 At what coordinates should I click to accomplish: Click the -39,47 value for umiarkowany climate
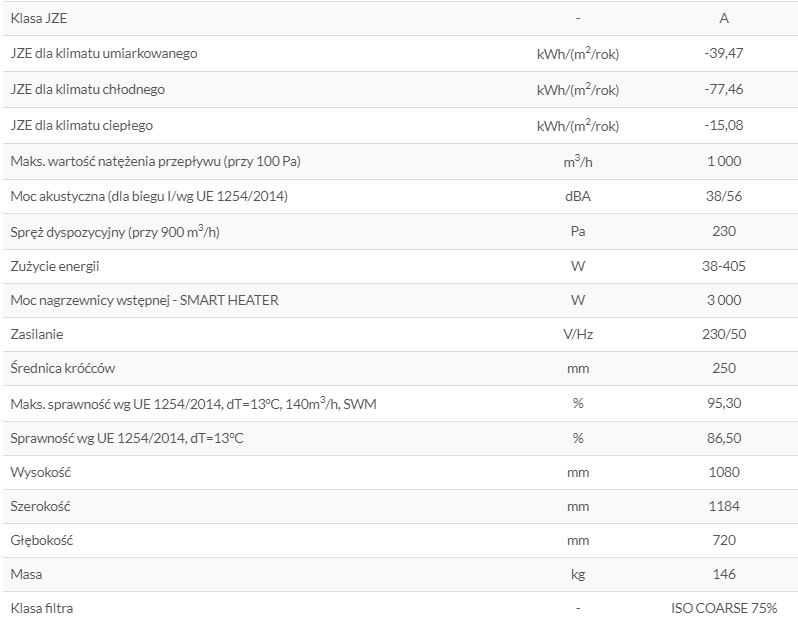pos(724,53)
